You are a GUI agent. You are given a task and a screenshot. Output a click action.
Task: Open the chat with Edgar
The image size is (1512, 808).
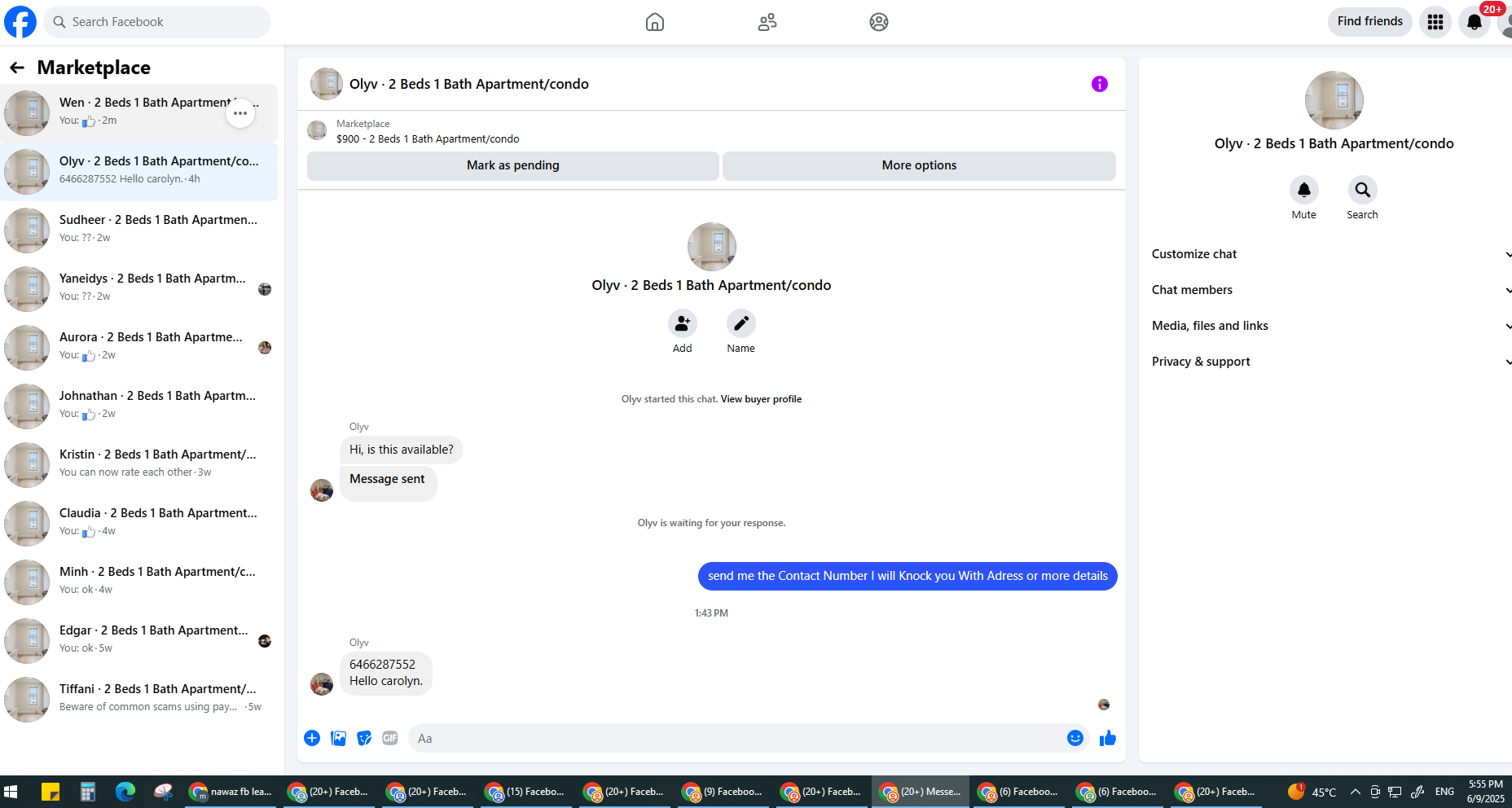point(138,641)
